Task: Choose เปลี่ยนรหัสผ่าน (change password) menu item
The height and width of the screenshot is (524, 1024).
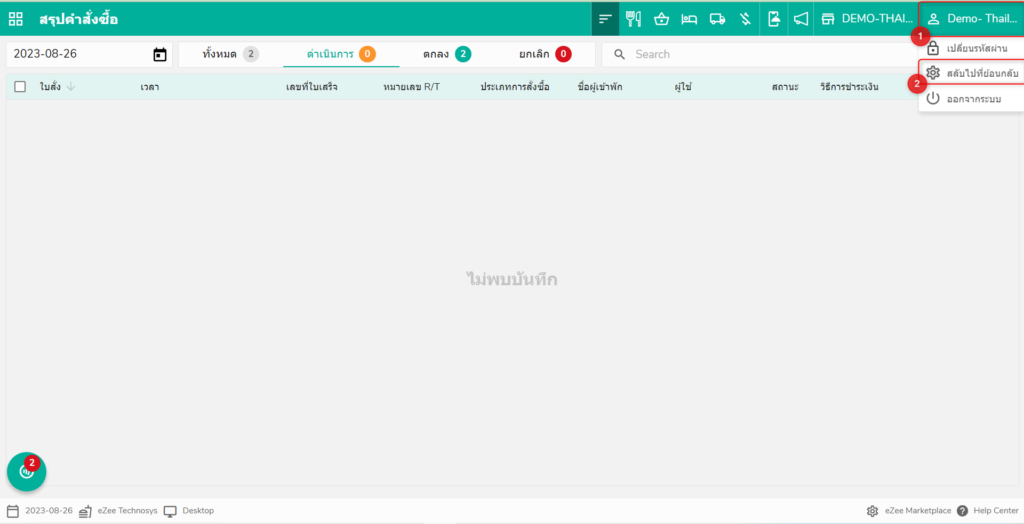Action: (x=971, y=48)
